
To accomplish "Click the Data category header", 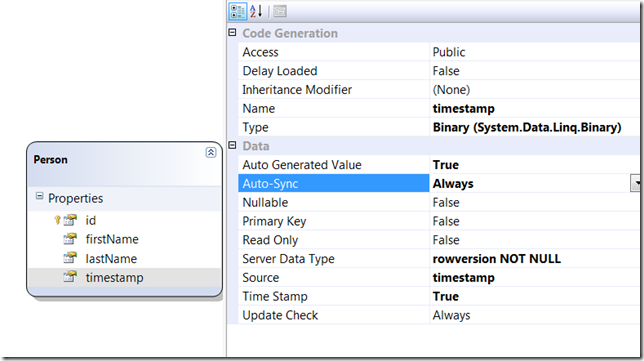I will pos(256,146).
